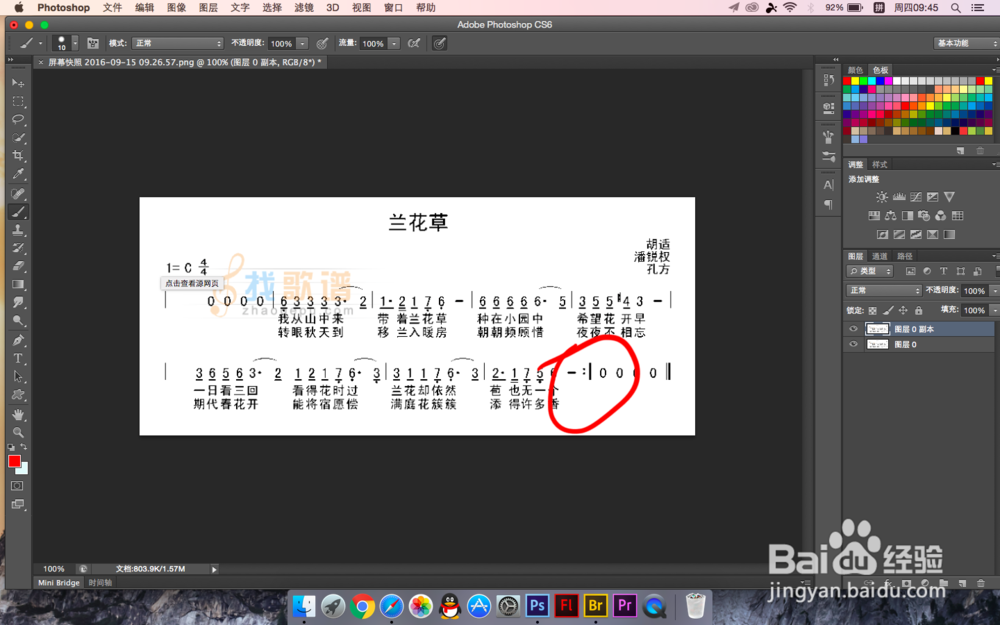The width and height of the screenshot is (1000, 625).
Task: Open the layer filter 类型 dropdown
Action: 871,271
